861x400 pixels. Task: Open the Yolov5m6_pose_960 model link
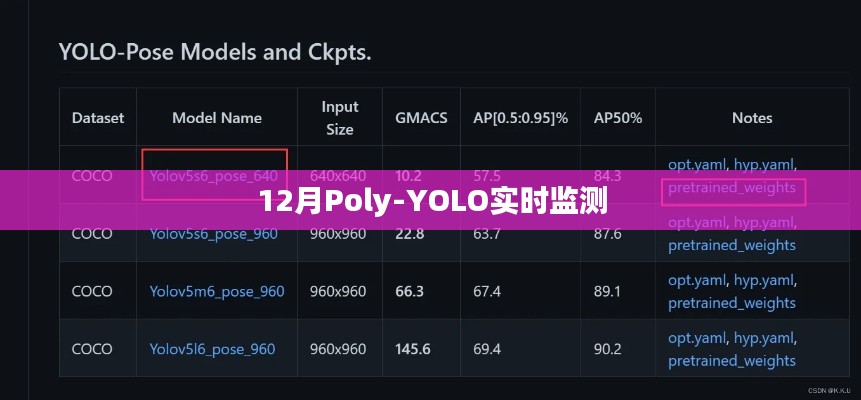[216, 291]
